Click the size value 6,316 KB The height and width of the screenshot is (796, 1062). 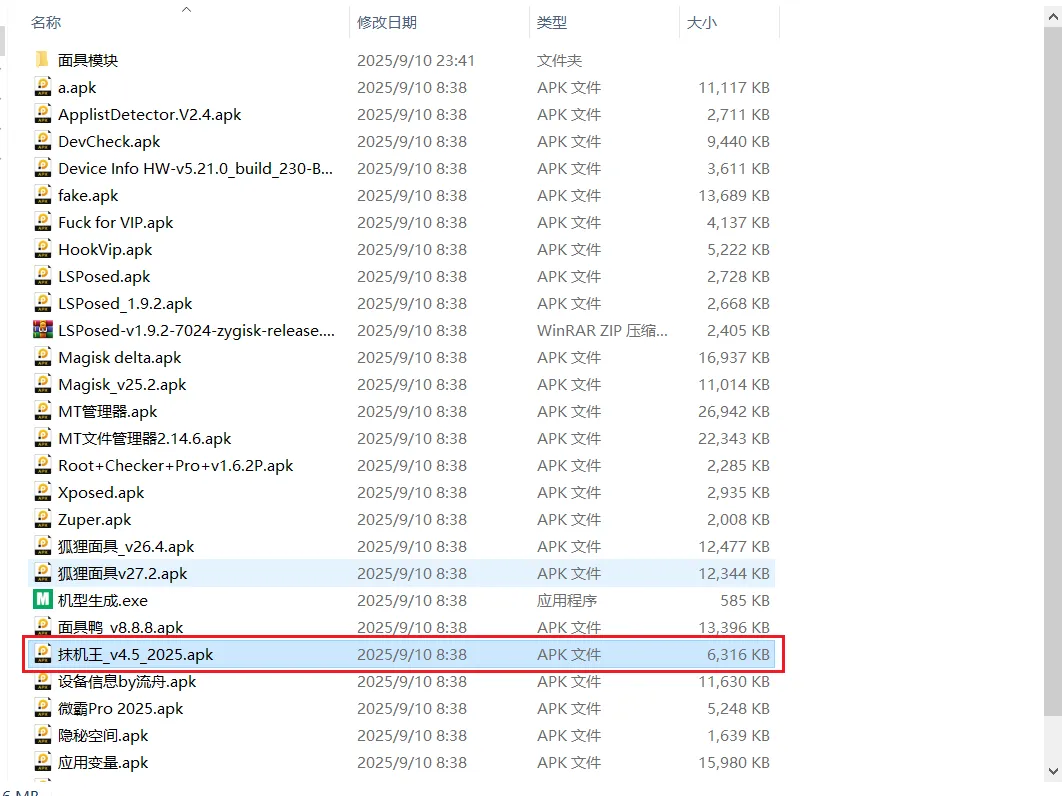[738, 654]
